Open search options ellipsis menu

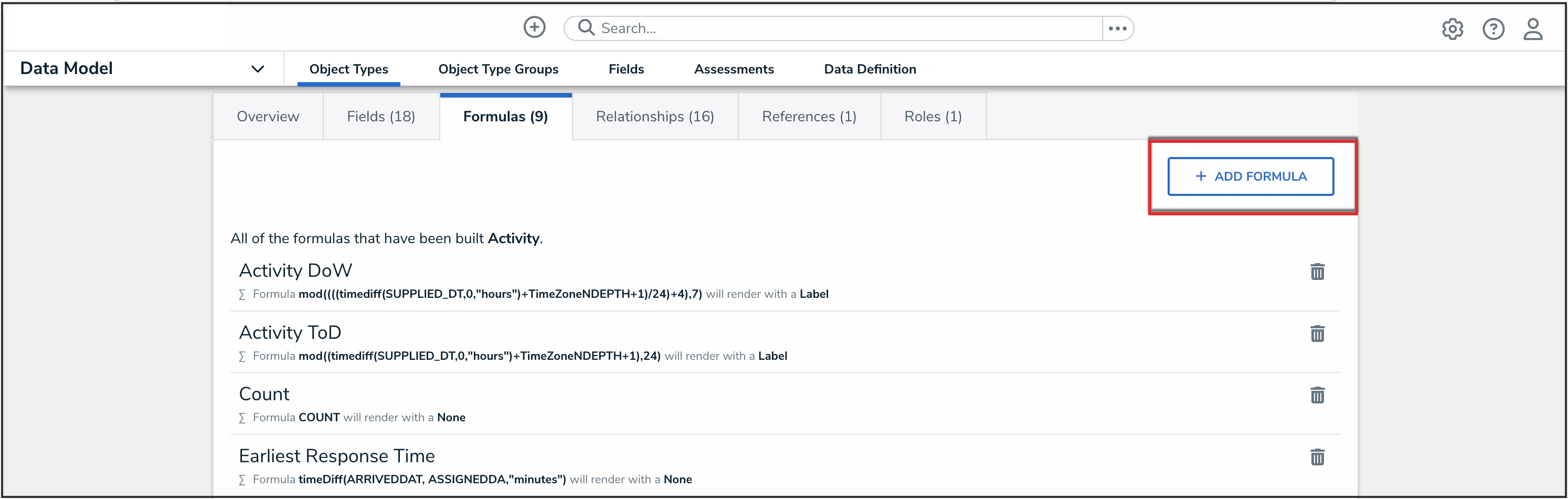point(1117,29)
